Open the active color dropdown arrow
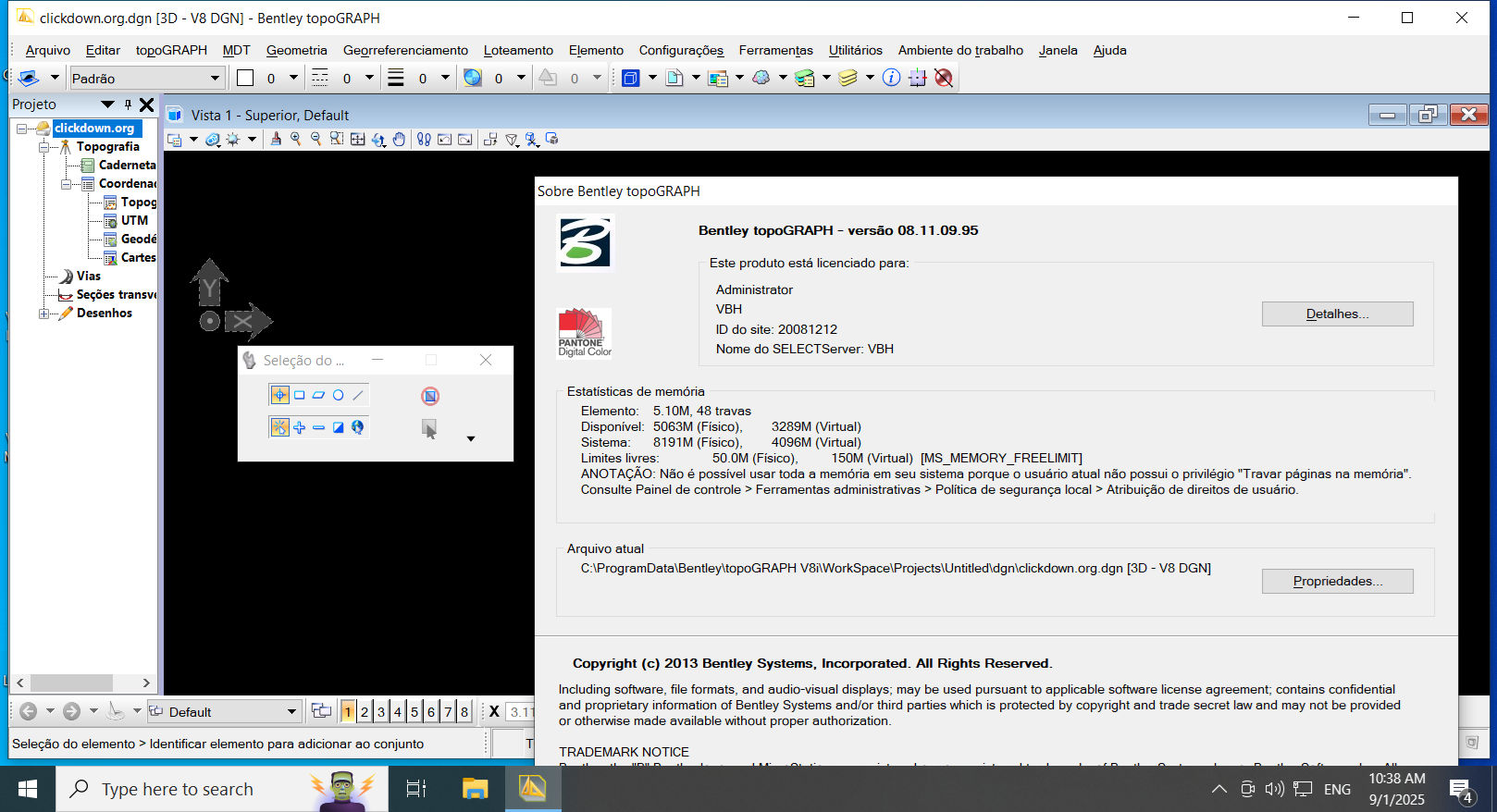This screenshot has height=812, width=1497. pos(293,79)
